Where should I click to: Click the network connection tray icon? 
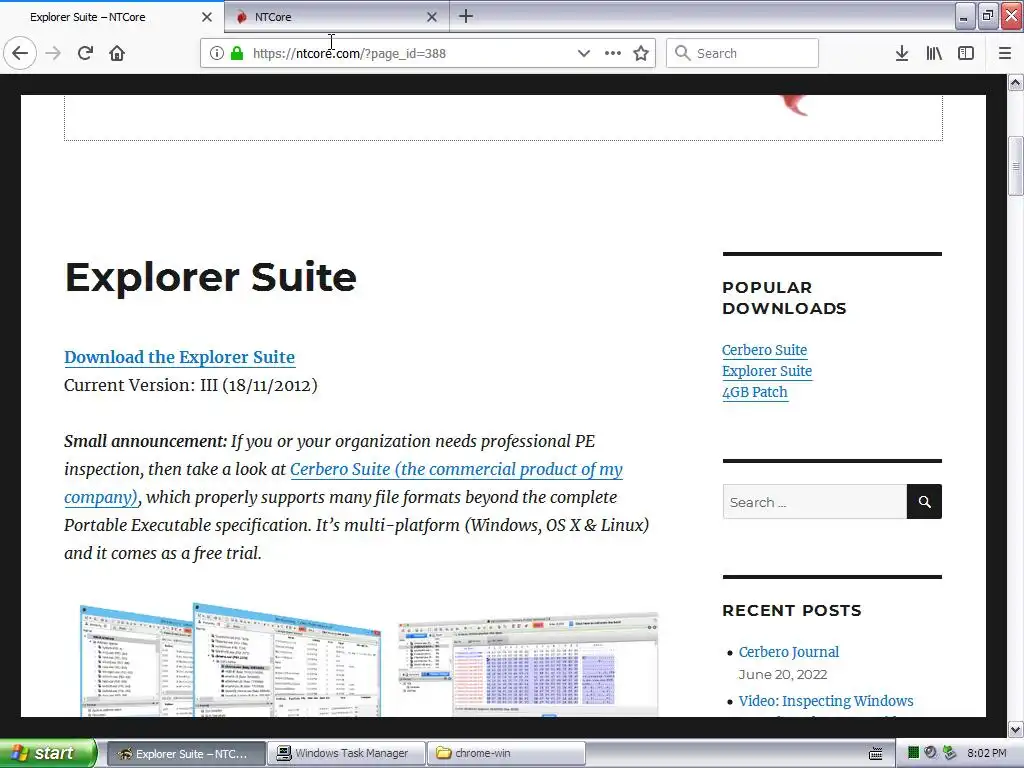tap(950, 753)
